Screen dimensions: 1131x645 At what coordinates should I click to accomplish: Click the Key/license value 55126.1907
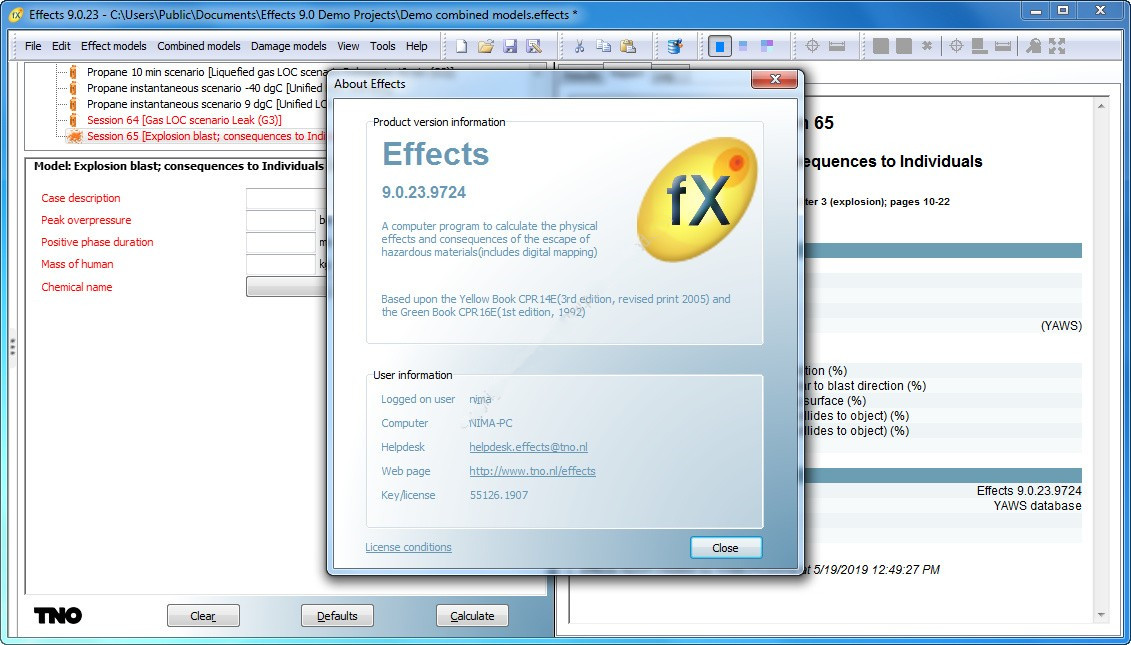point(498,495)
